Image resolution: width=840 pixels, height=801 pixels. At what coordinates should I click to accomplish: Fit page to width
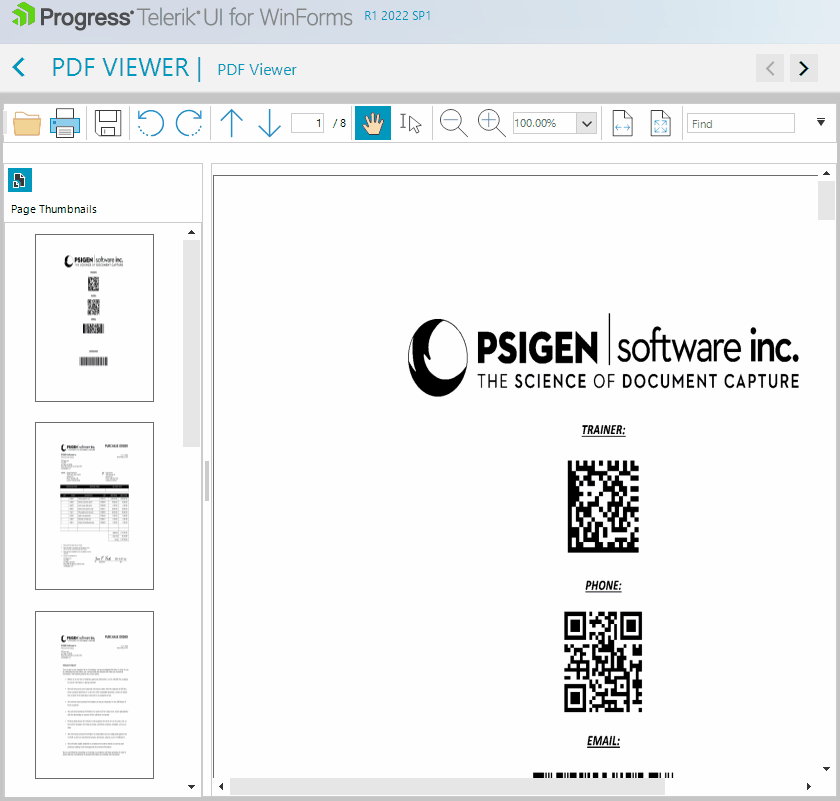[x=622, y=123]
